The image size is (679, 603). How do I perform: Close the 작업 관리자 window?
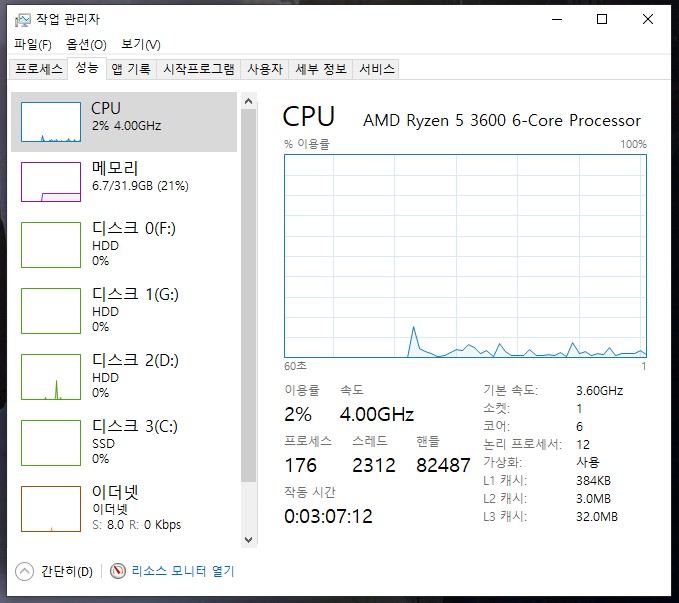(648, 19)
